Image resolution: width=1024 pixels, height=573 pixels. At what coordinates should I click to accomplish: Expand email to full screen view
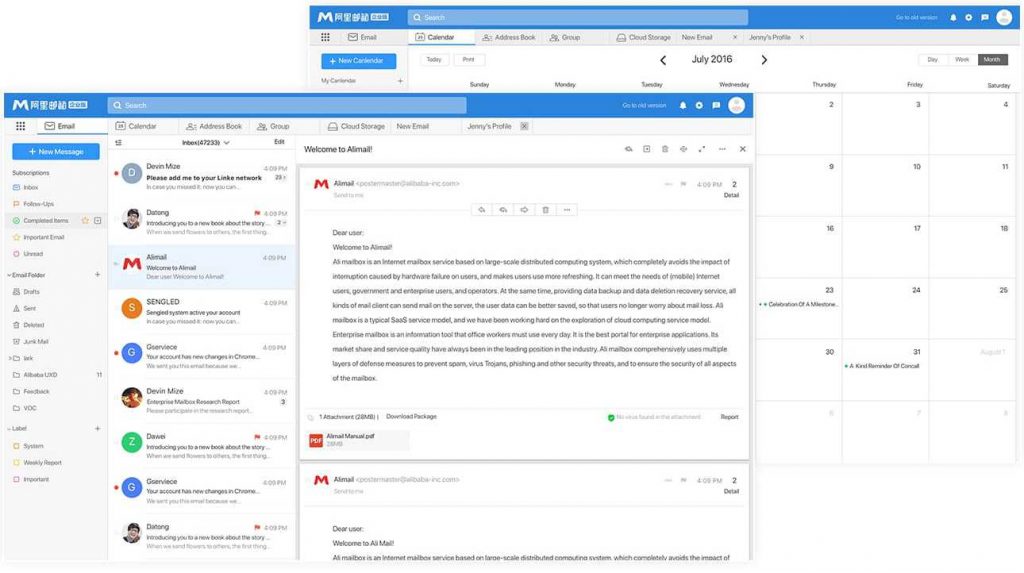click(x=701, y=149)
